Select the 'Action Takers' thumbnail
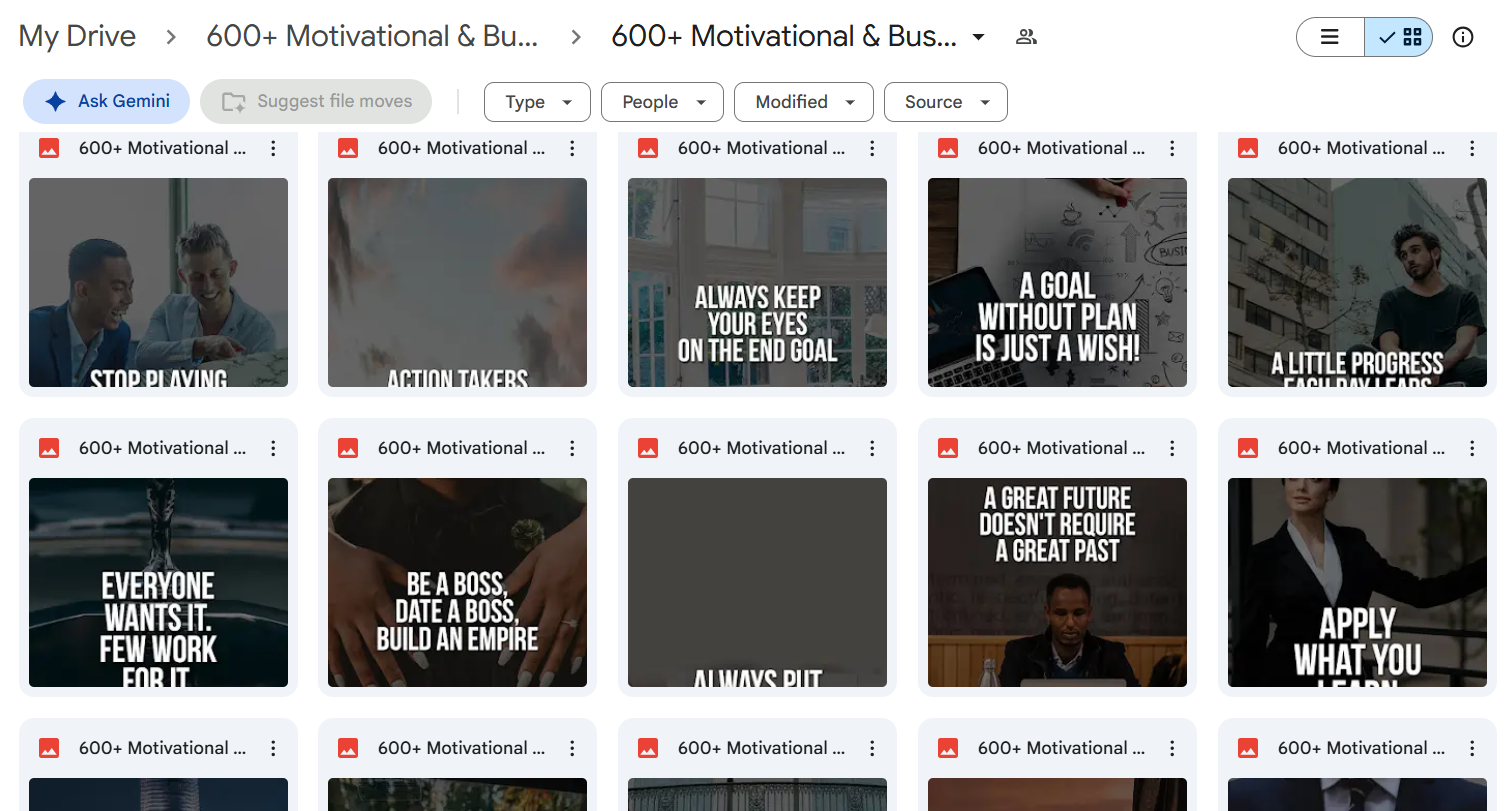Screen dimensions: 1508x811 pyautogui.click(x=458, y=283)
